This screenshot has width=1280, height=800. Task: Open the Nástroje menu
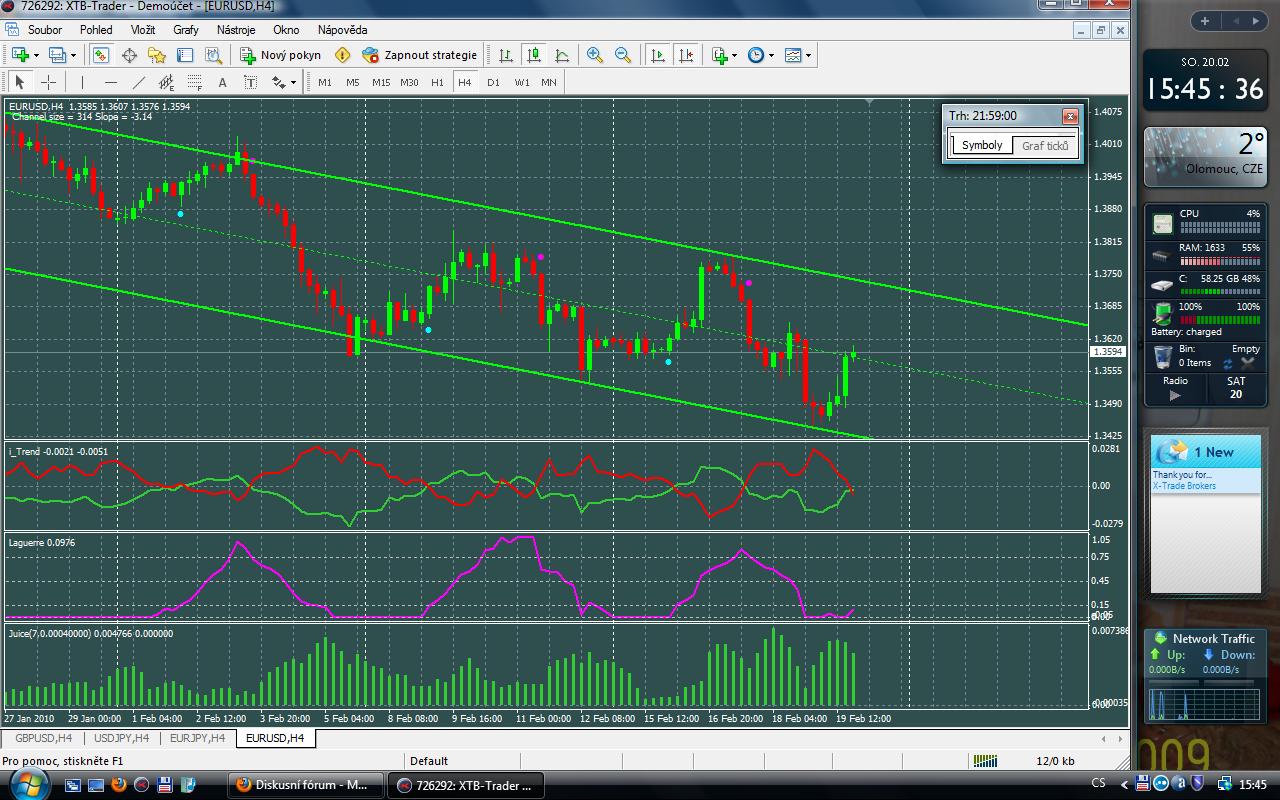236,30
